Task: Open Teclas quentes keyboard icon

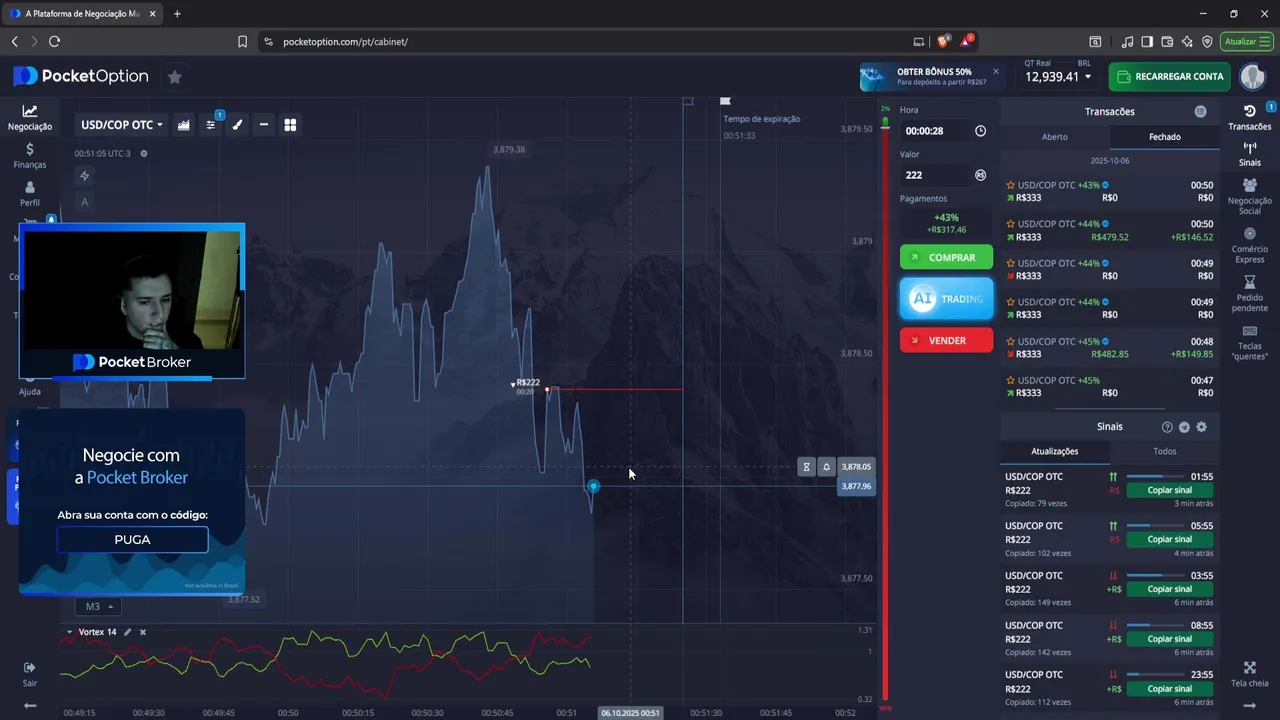Action: tap(1249, 342)
